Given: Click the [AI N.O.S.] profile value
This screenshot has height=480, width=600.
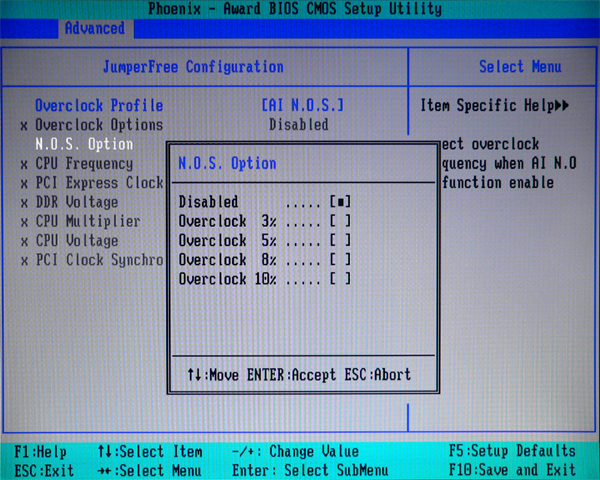Looking at the screenshot, I should pyautogui.click(x=303, y=105).
